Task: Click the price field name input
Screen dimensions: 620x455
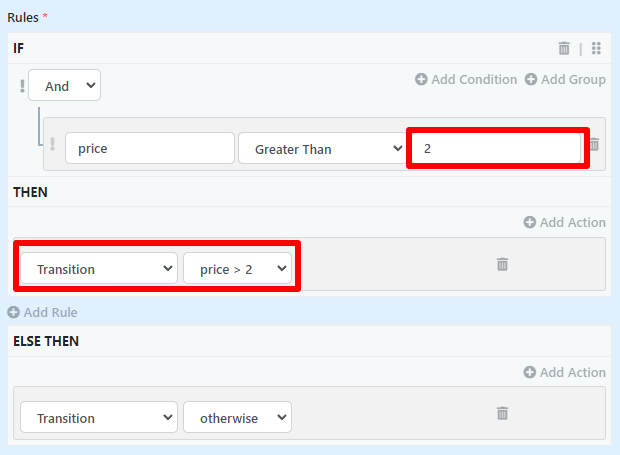Action: [149, 149]
